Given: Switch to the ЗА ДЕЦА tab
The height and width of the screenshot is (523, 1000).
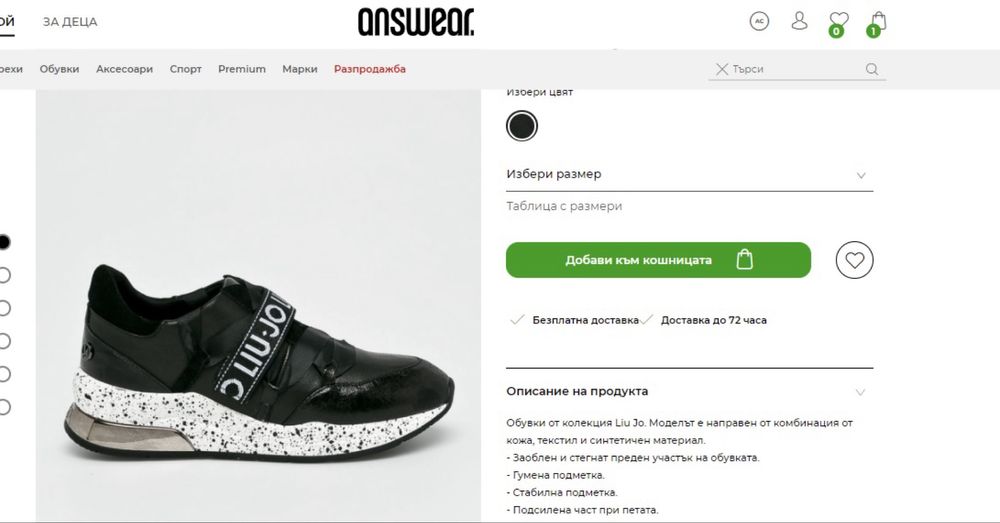Looking at the screenshot, I should [x=70, y=22].
